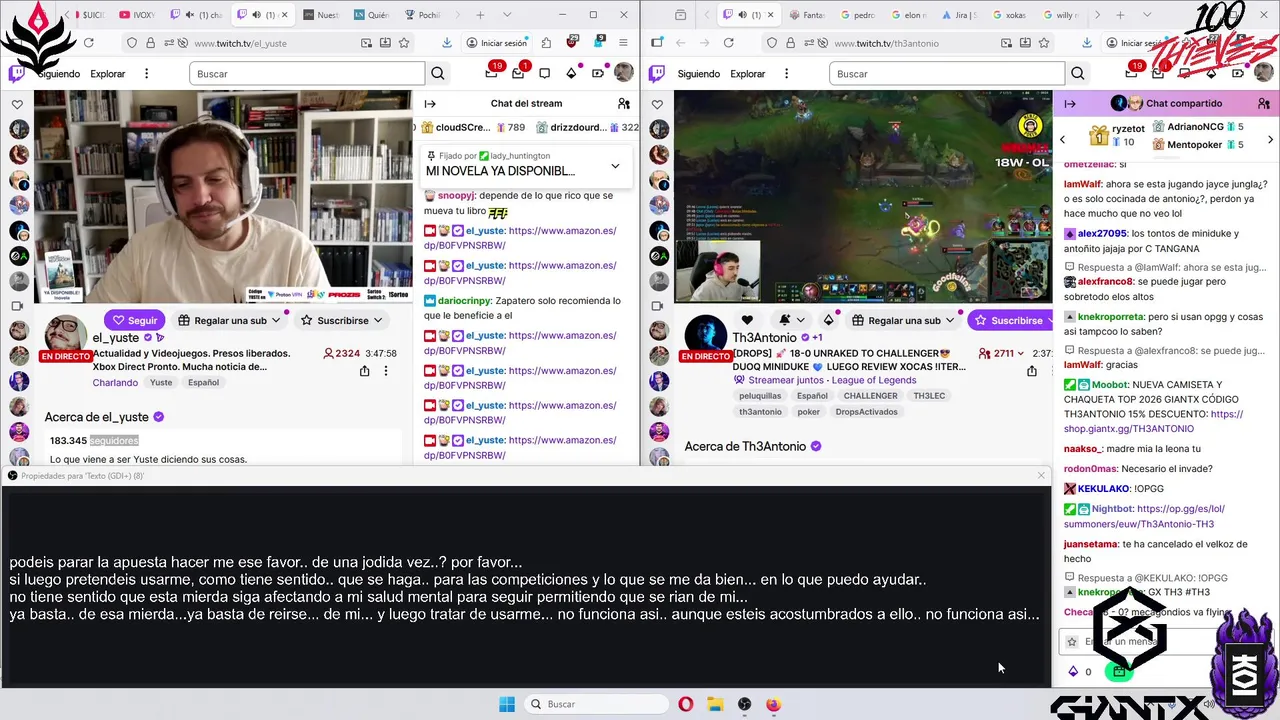Screen dimensions: 1280x720
Task: Open el_yuste stream three-dot options
Action: (386, 371)
